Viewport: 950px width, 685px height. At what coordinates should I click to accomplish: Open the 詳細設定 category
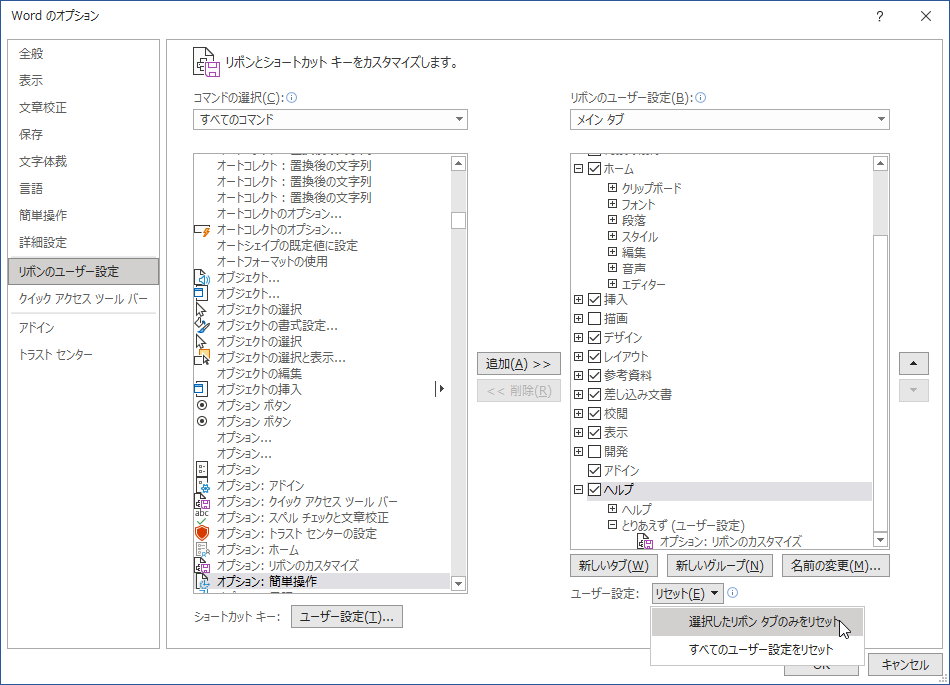[x=84, y=243]
